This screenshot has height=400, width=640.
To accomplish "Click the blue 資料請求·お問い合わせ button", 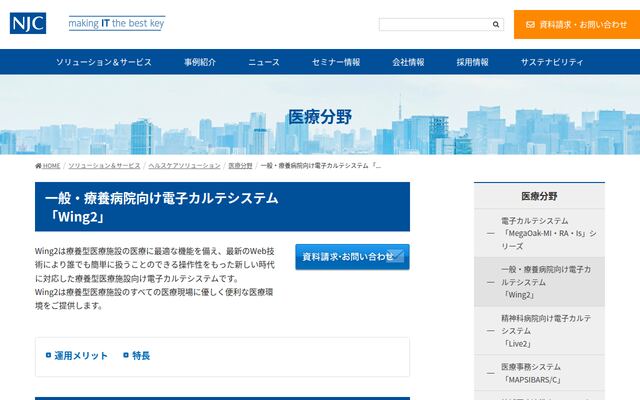I will 352,257.
